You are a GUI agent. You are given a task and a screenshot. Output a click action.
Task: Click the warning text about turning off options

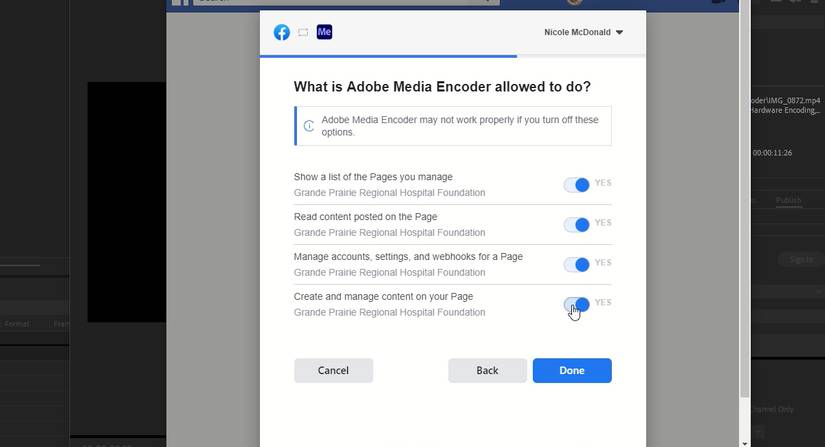[460, 126]
